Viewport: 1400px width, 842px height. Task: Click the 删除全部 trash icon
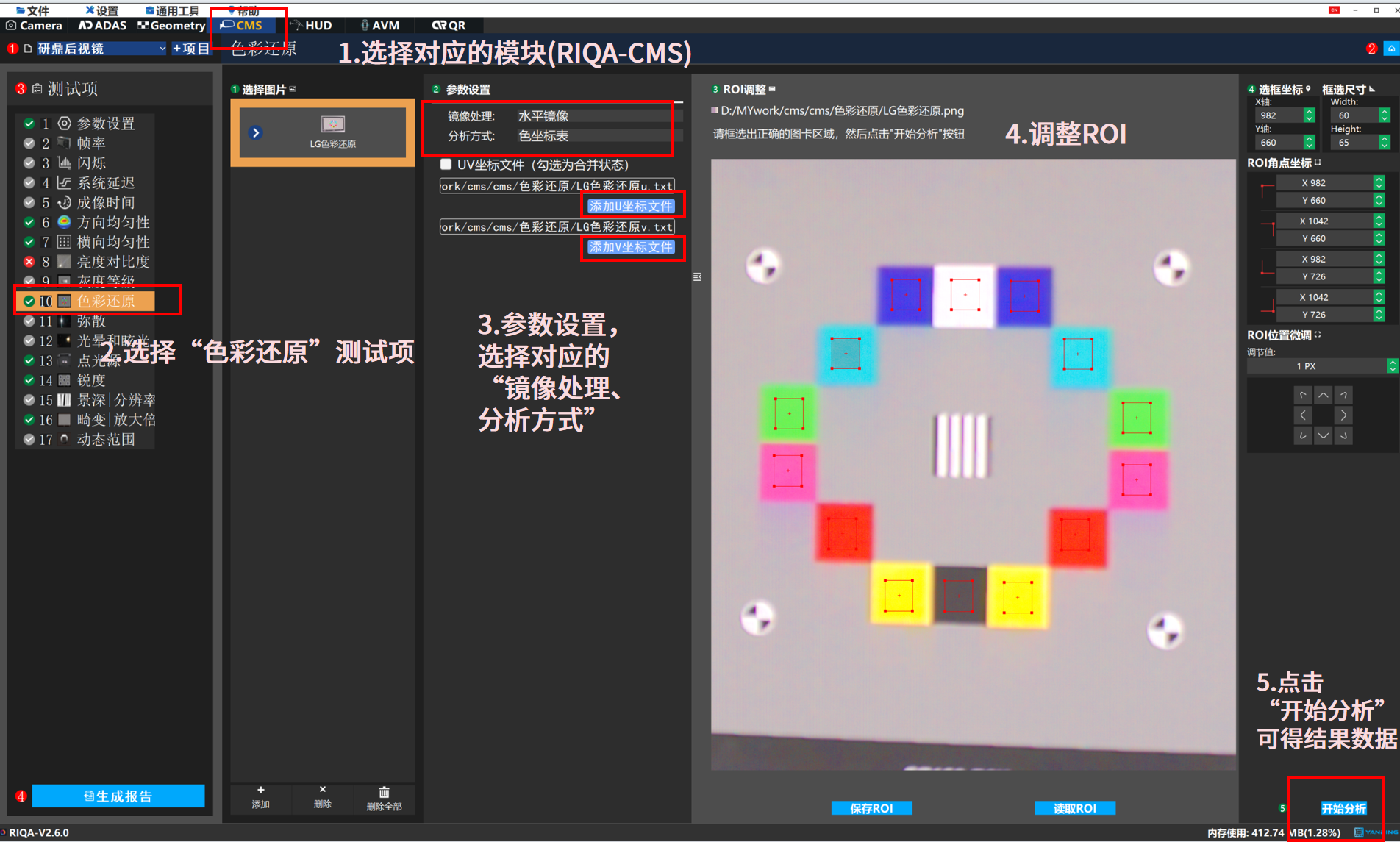click(384, 793)
